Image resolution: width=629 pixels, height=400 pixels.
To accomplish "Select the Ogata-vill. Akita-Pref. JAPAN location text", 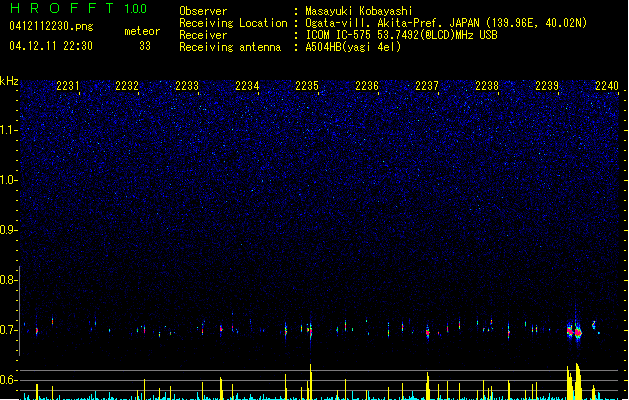I will (x=446, y=23).
